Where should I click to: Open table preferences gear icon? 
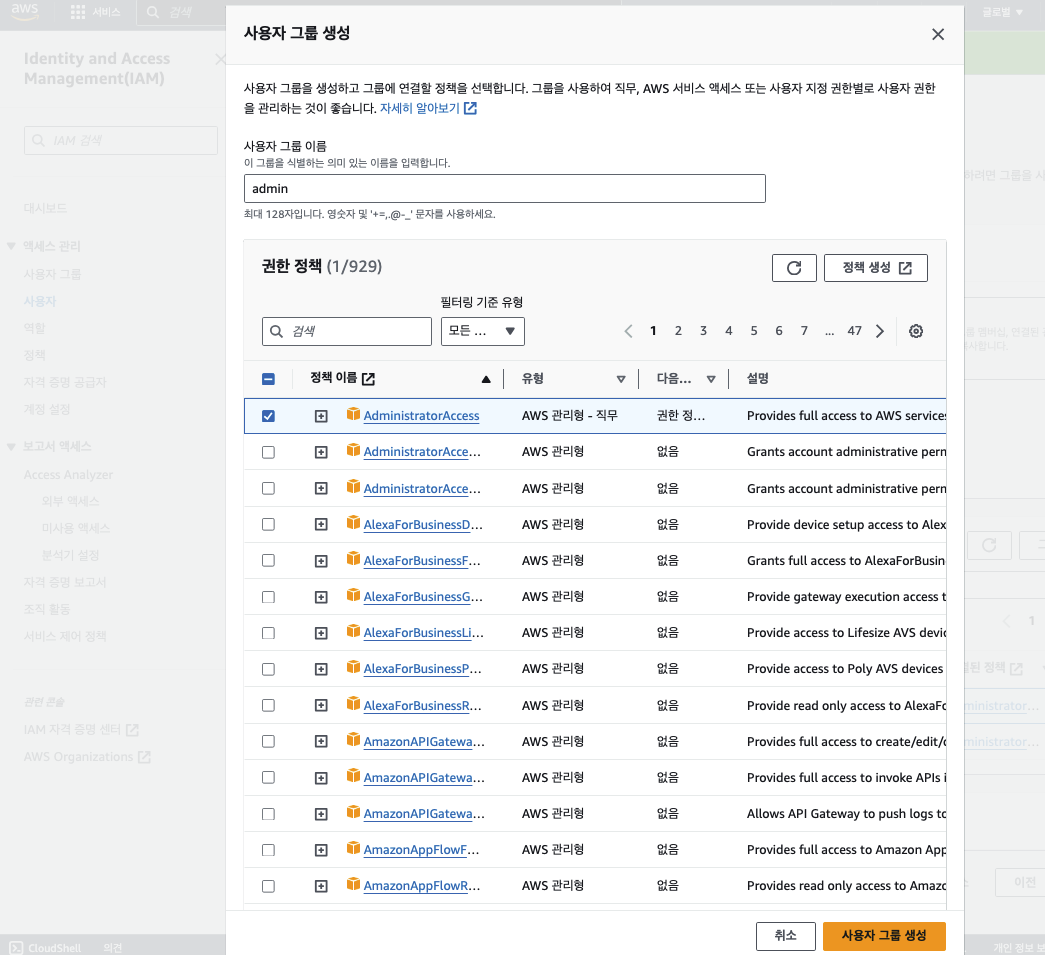pyautogui.click(x=916, y=331)
